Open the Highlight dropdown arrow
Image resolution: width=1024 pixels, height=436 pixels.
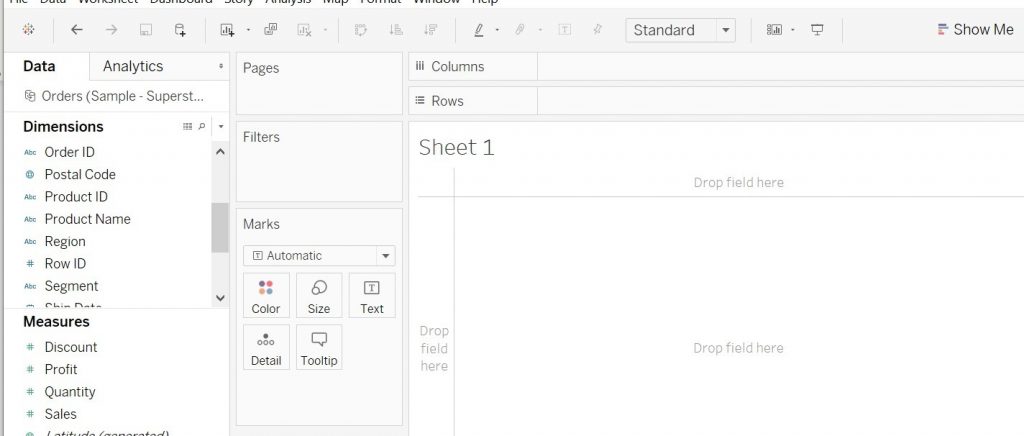[x=498, y=30]
